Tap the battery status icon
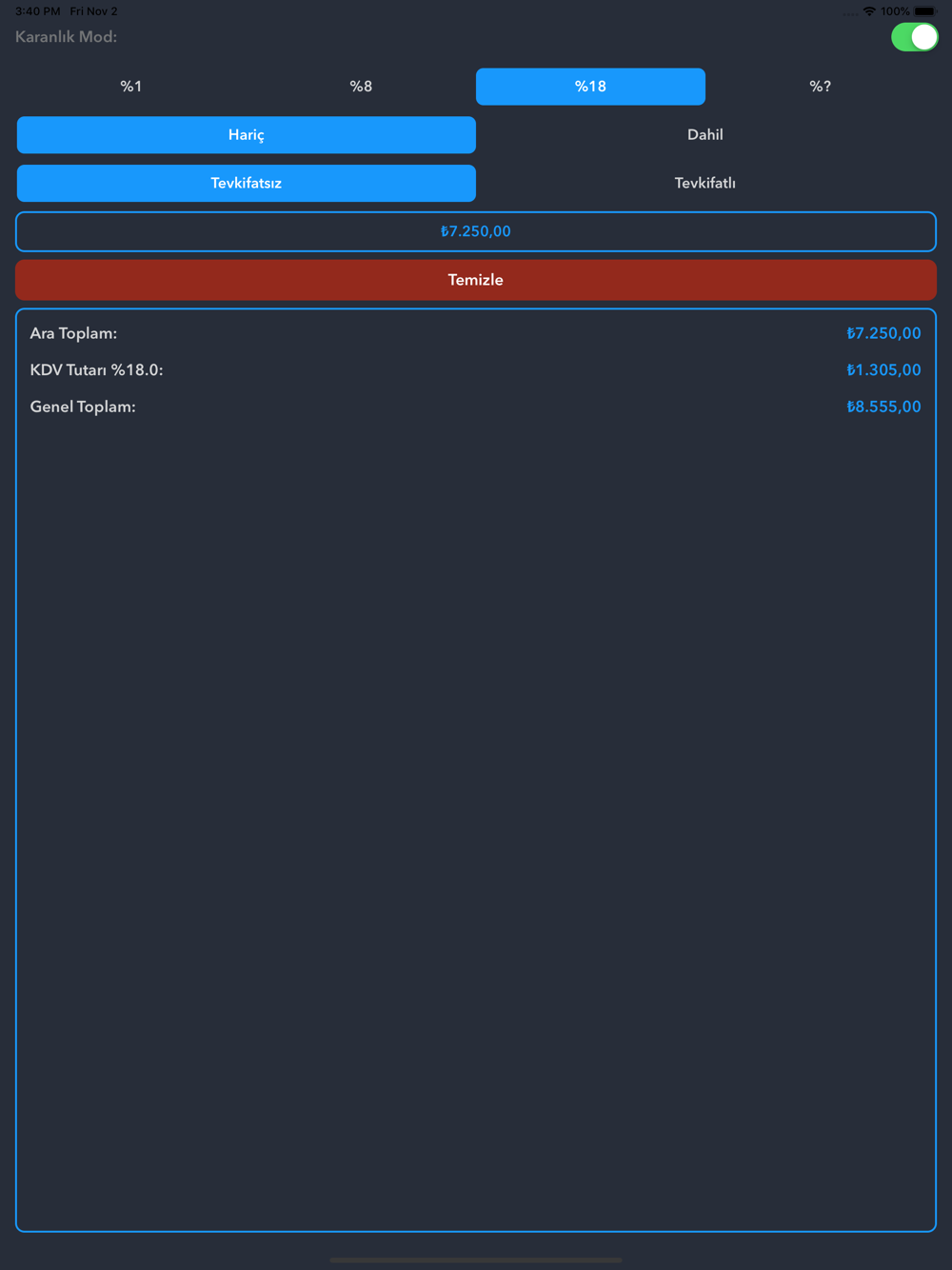The width and height of the screenshot is (952, 1270). 925,11
